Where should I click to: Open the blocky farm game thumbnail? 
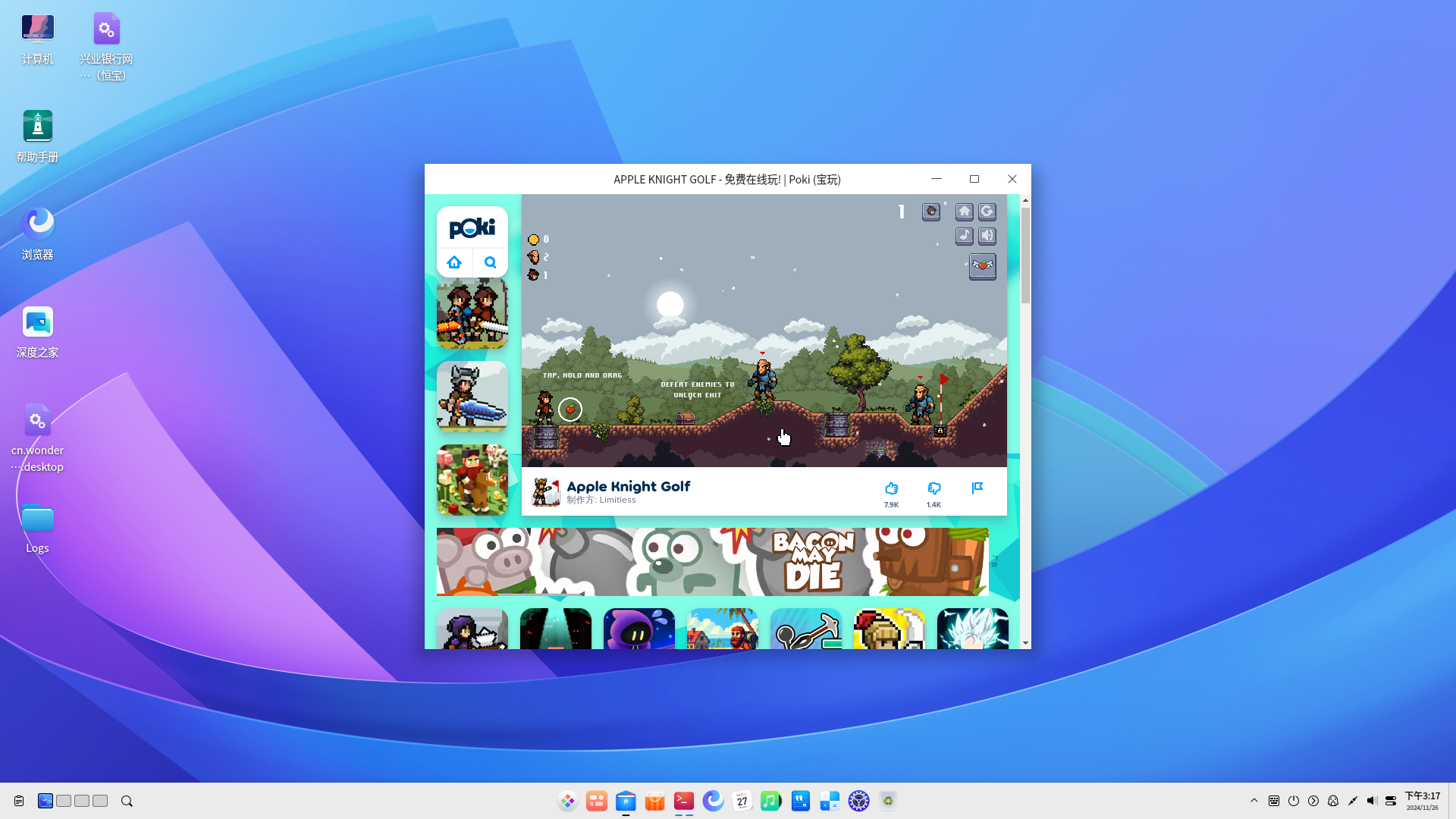pyautogui.click(x=472, y=479)
